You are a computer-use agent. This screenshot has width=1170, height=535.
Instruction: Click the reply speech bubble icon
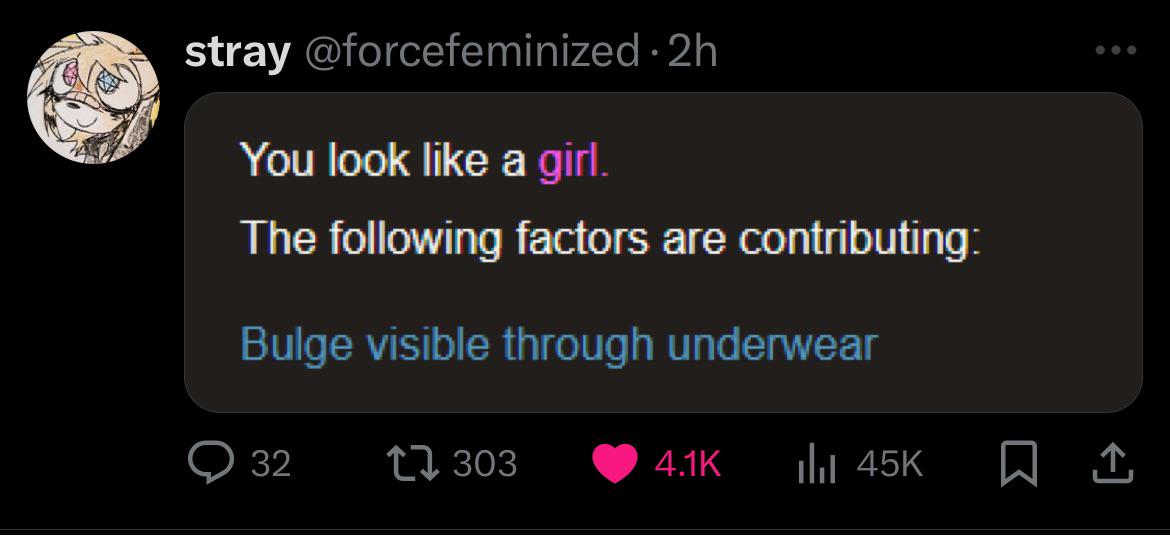[210, 462]
